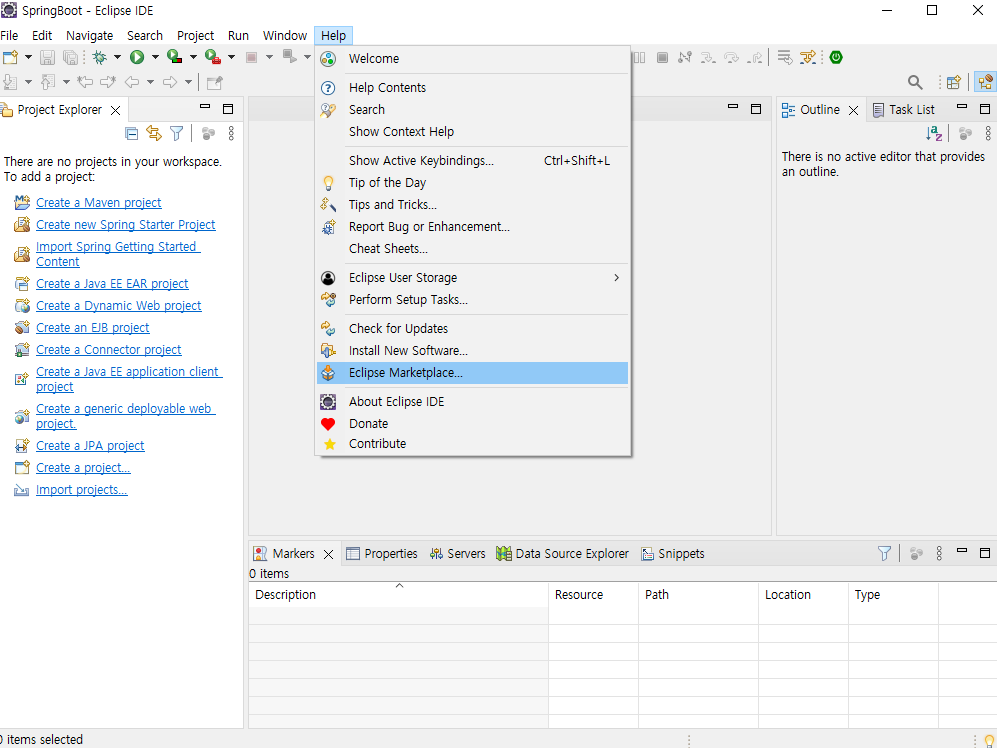The width and height of the screenshot is (997, 748).
Task: Switch to the Snippets tab
Action: (673, 554)
